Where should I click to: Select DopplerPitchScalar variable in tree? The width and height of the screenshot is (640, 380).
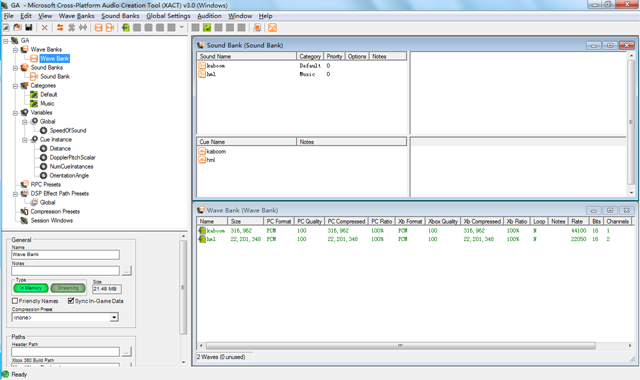click(x=72, y=157)
